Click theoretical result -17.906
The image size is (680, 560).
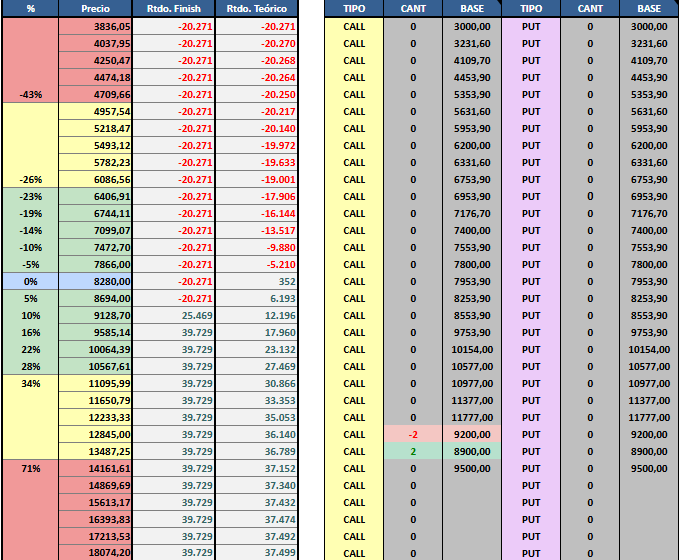coord(256,196)
